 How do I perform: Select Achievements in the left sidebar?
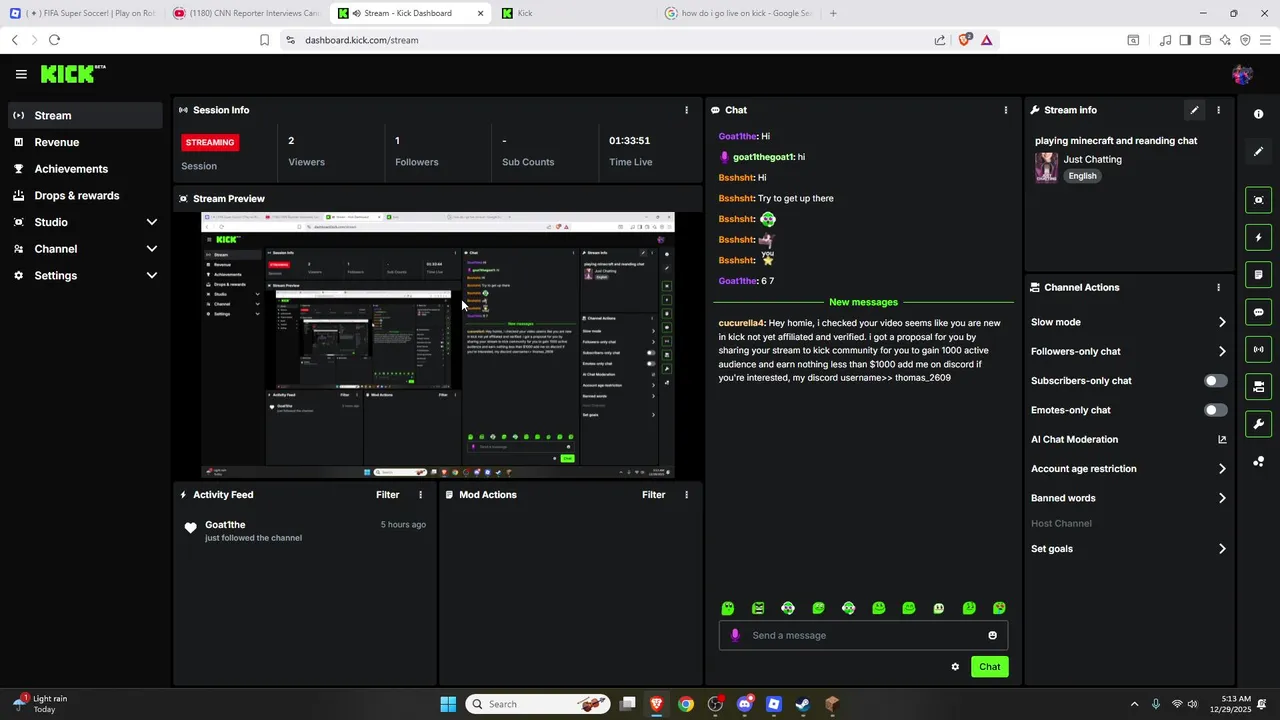click(85, 169)
